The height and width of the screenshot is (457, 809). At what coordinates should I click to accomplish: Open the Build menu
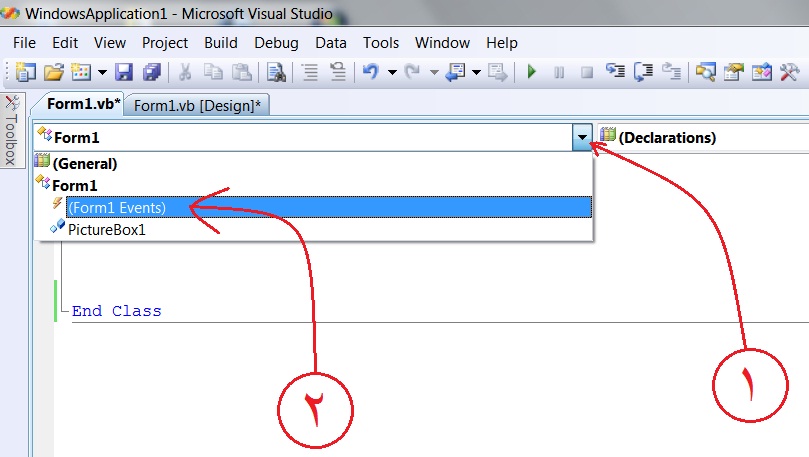(221, 43)
